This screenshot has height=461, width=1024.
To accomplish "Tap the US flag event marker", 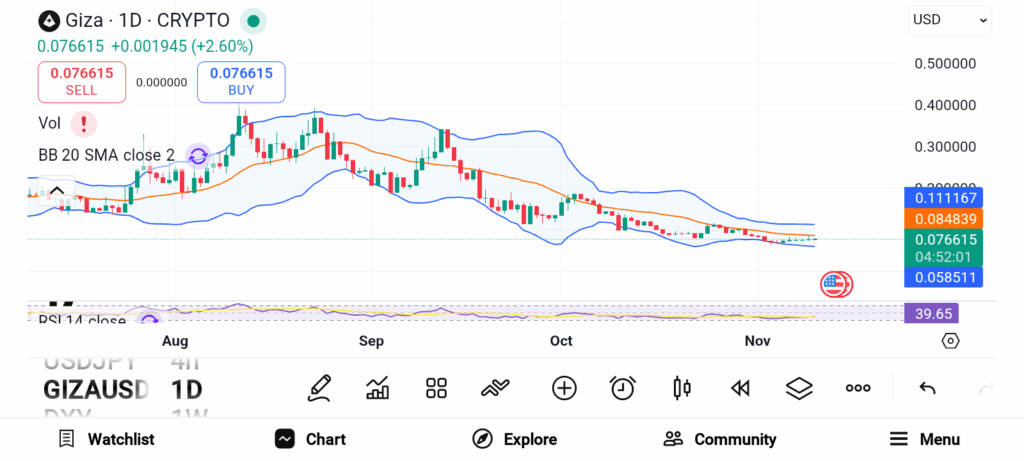I will tap(834, 284).
